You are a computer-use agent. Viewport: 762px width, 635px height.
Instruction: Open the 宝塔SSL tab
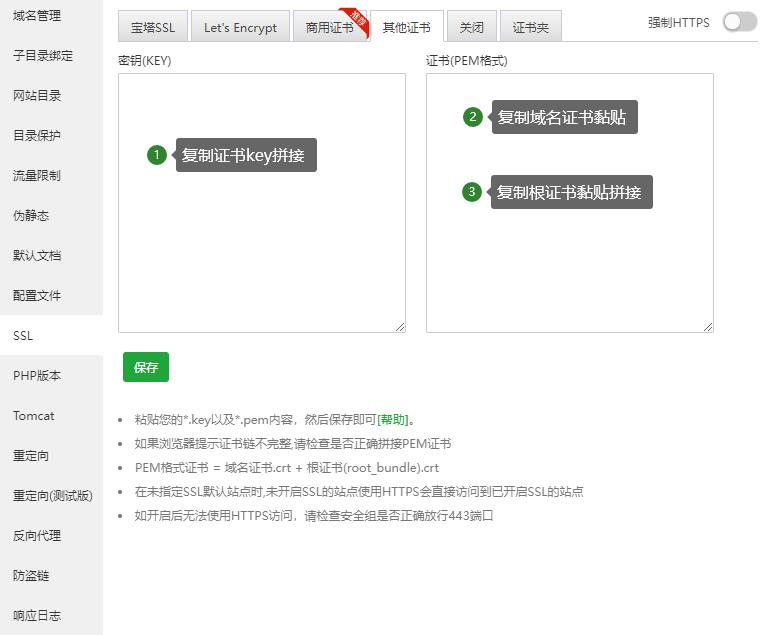pyautogui.click(x=152, y=28)
